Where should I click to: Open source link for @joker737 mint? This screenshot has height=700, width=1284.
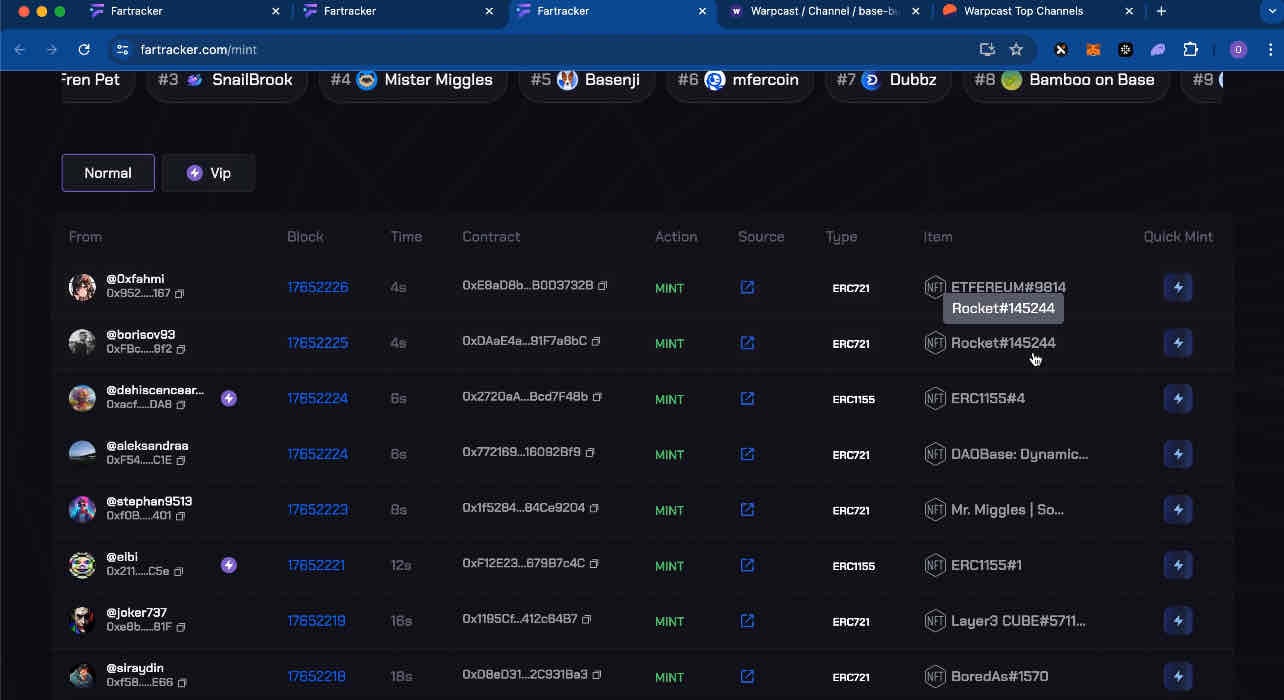[x=747, y=621]
